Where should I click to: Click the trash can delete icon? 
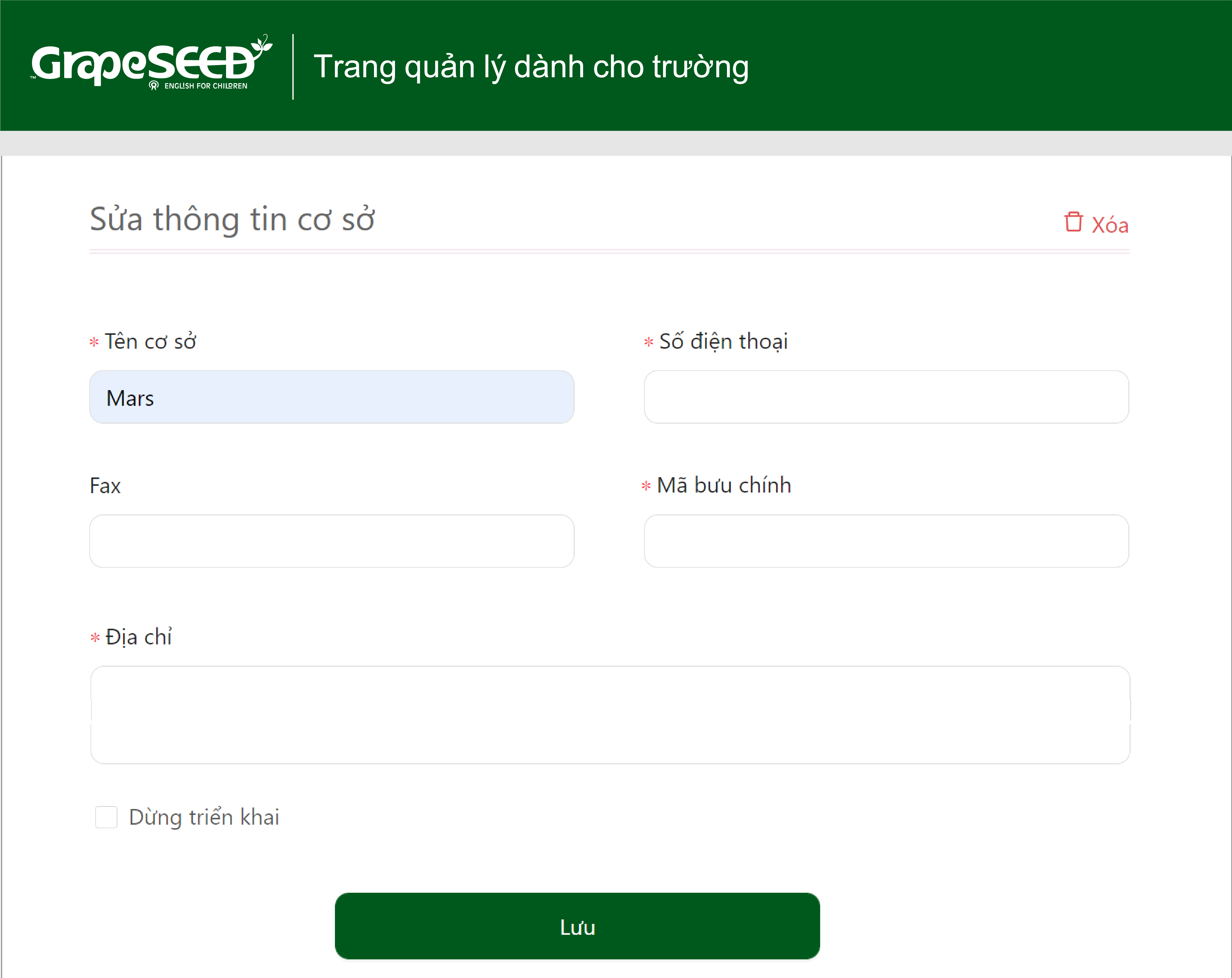click(x=1073, y=222)
